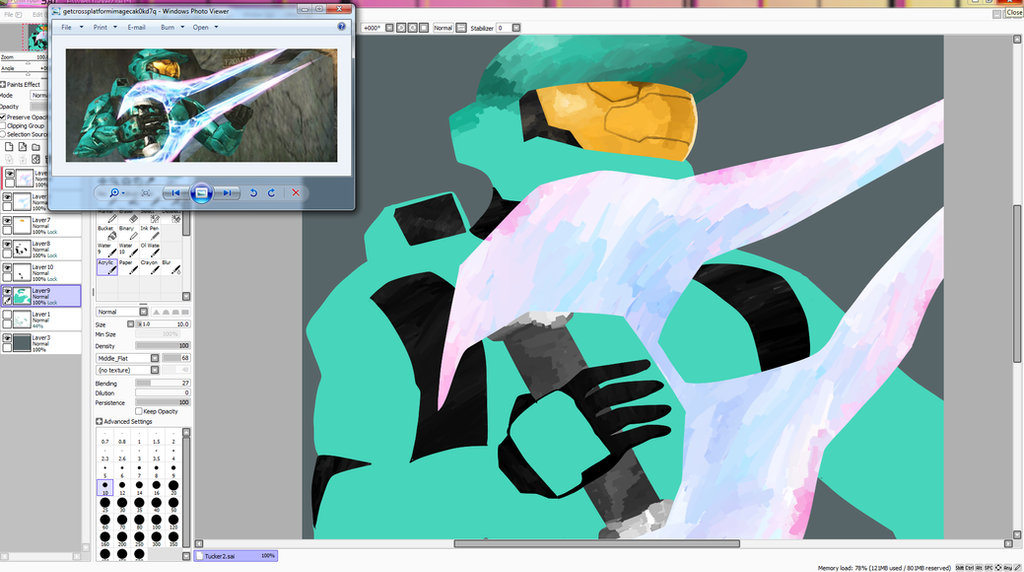The width and height of the screenshot is (1024, 572).
Task: Go to next image in Photo Viewer
Action: point(227,193)
